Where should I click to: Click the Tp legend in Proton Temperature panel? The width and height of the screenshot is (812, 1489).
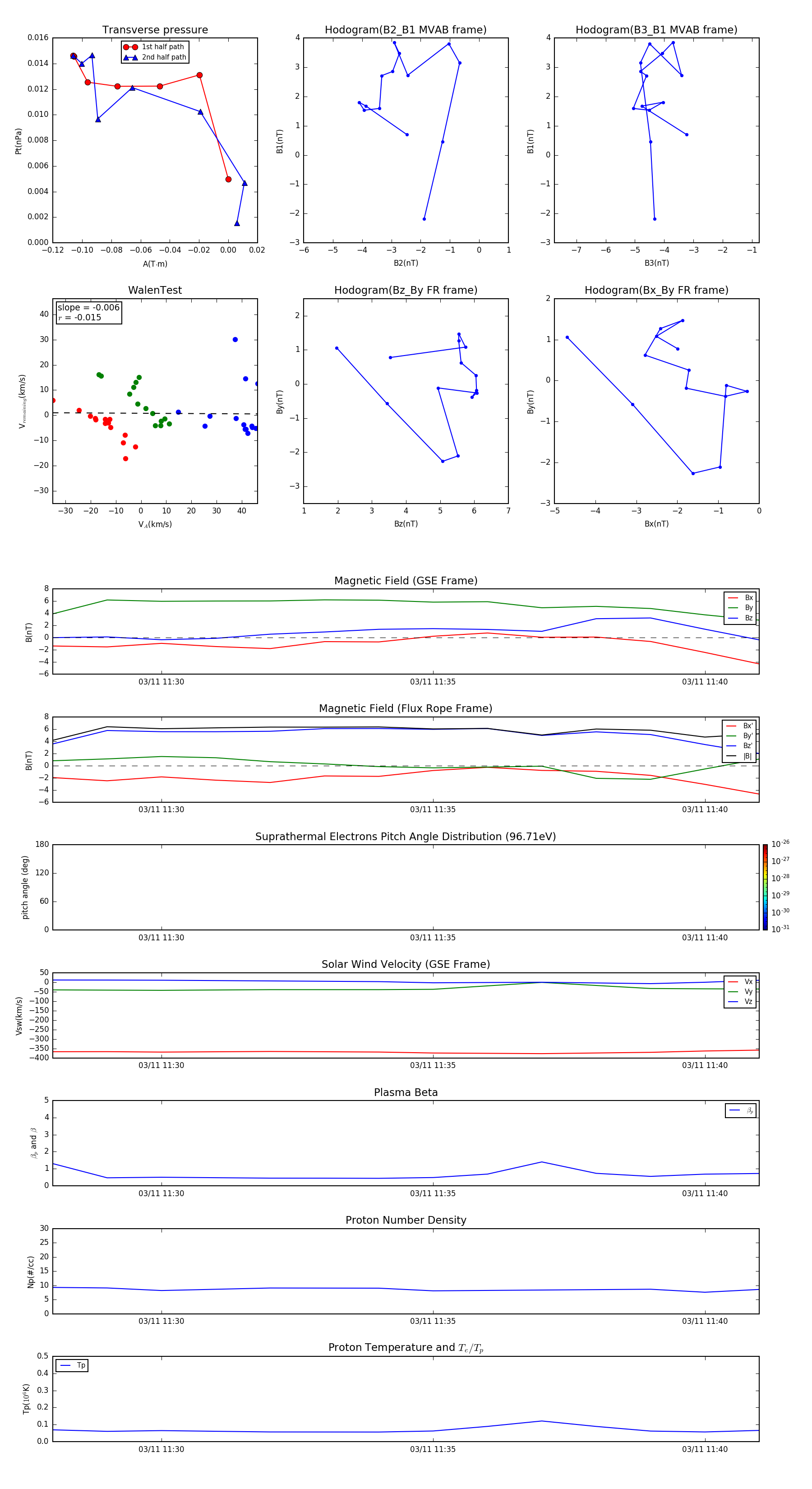tap(72, 1366)
